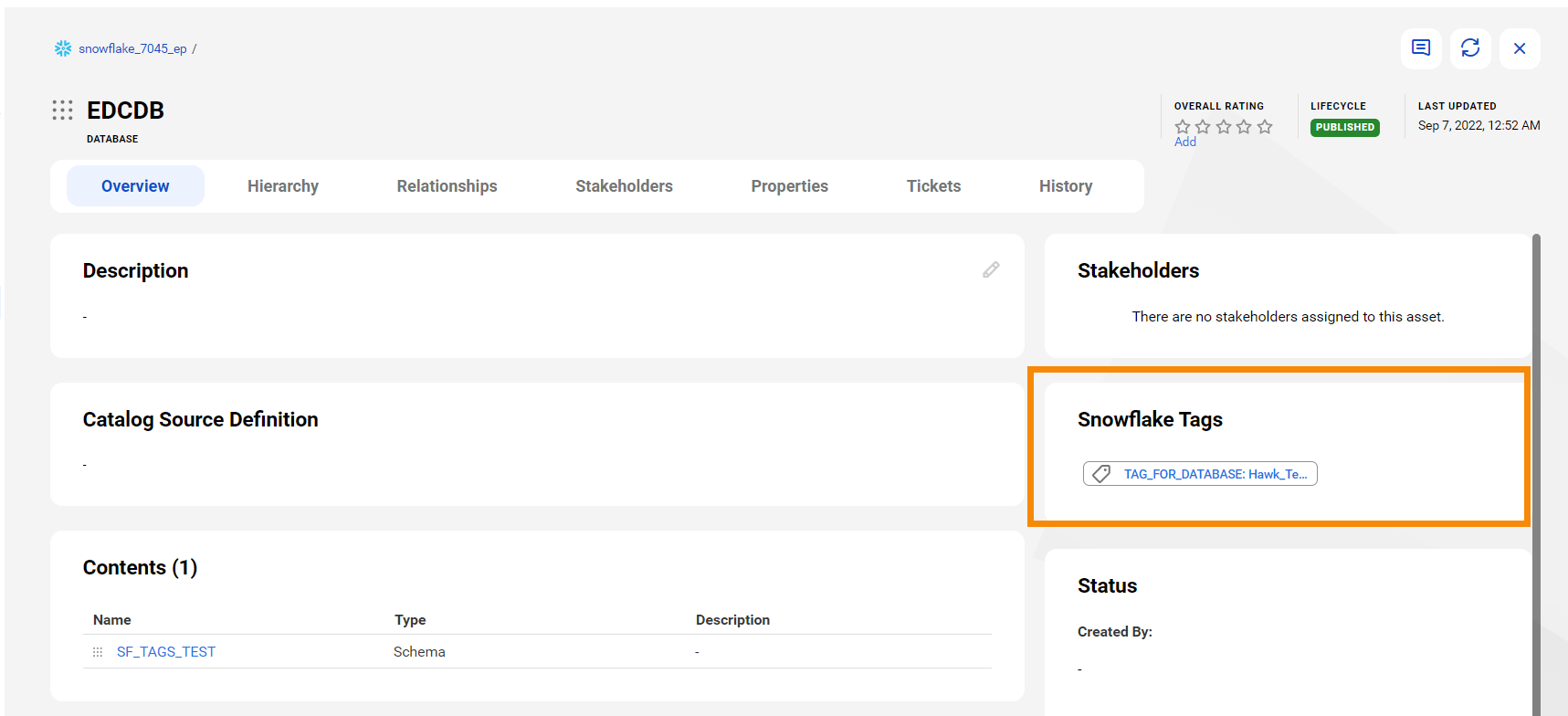The width and height of the screenshot is (1568, 716).
Task: Click the comments icon in top right
Action: coord(1421,48)
